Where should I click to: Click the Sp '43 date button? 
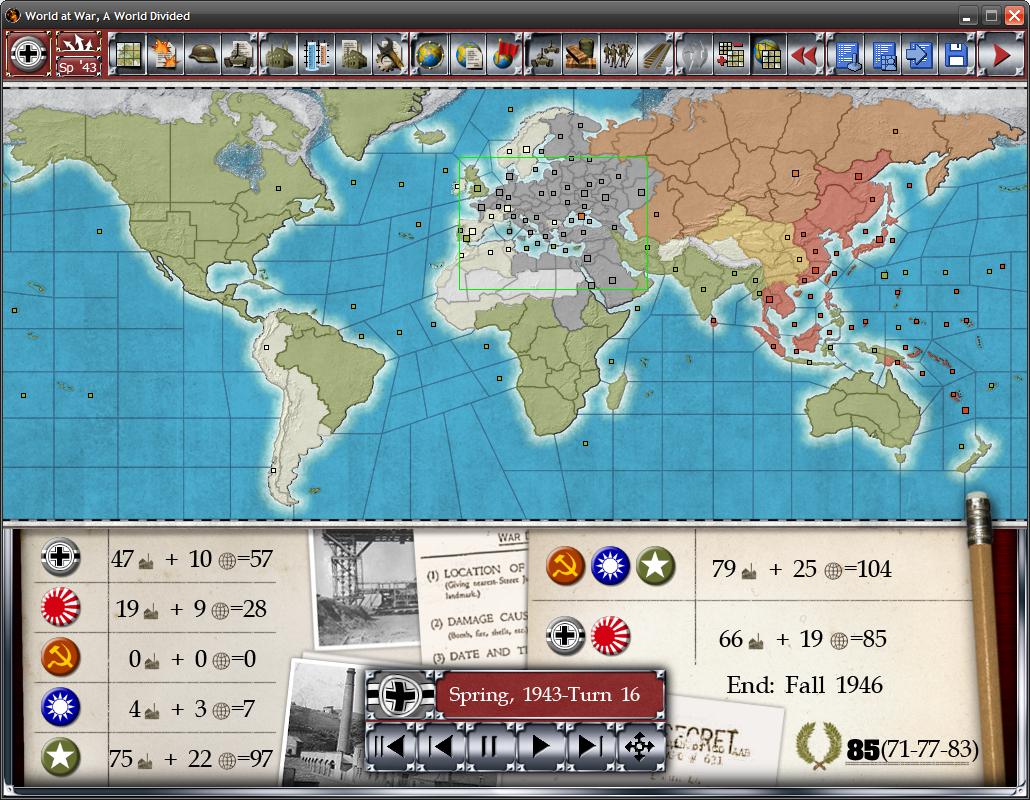[78, 66]
